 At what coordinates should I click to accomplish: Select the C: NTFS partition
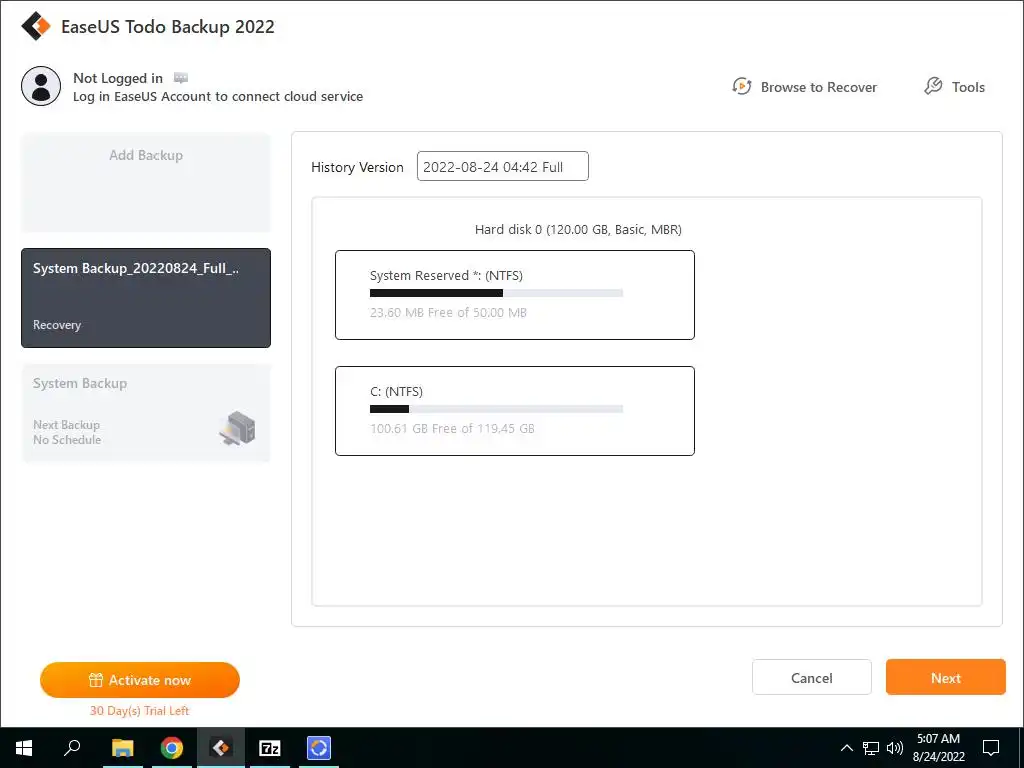[515, 411]
